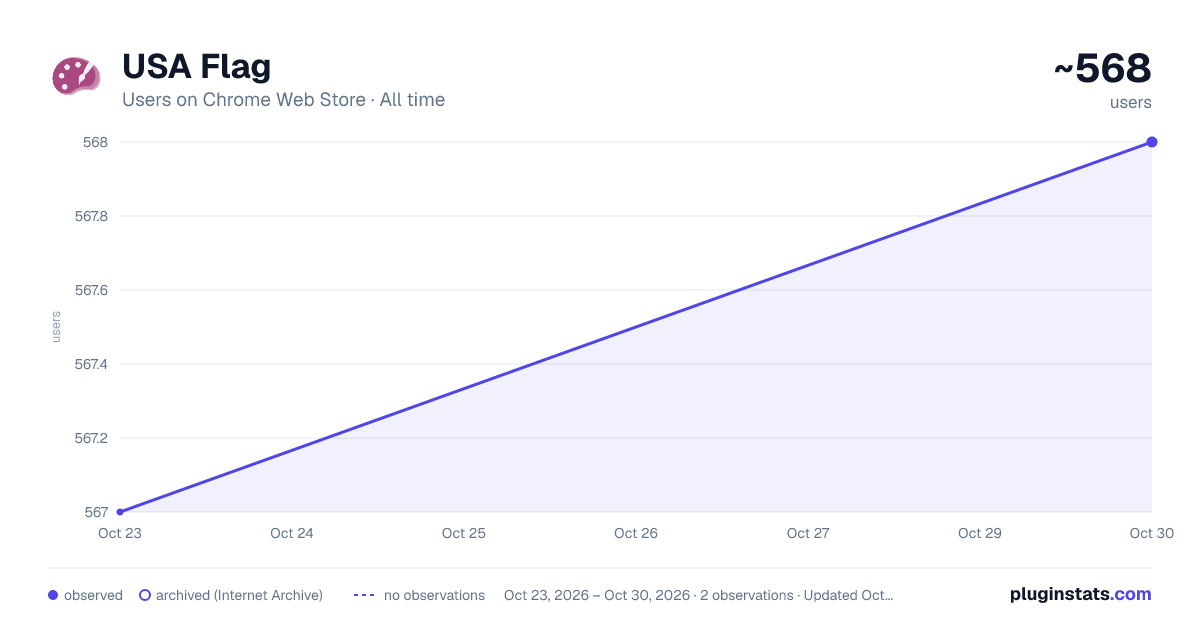Click the 'Users on Chrome Web Store · All time' subtitle
1200x630 pixels.
[x=283, y=100]
